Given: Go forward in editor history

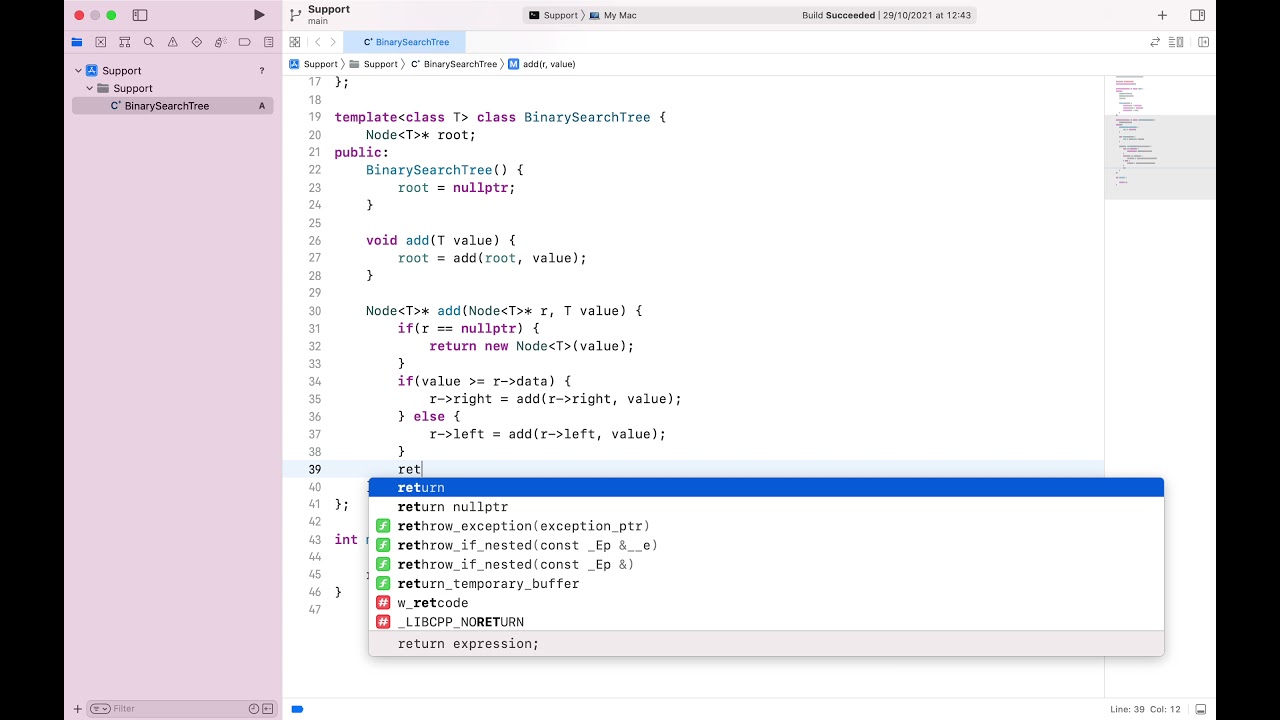Looking at the screenshot, I should click(x=333, y=42).
